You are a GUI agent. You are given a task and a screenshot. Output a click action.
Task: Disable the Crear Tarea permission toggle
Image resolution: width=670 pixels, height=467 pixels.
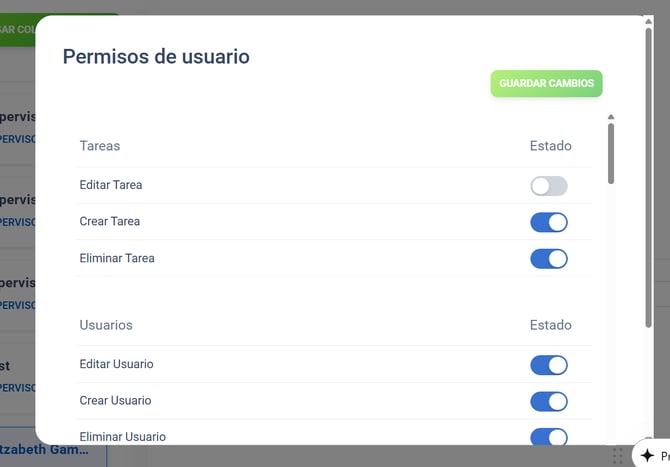click(x=548, y=222)
